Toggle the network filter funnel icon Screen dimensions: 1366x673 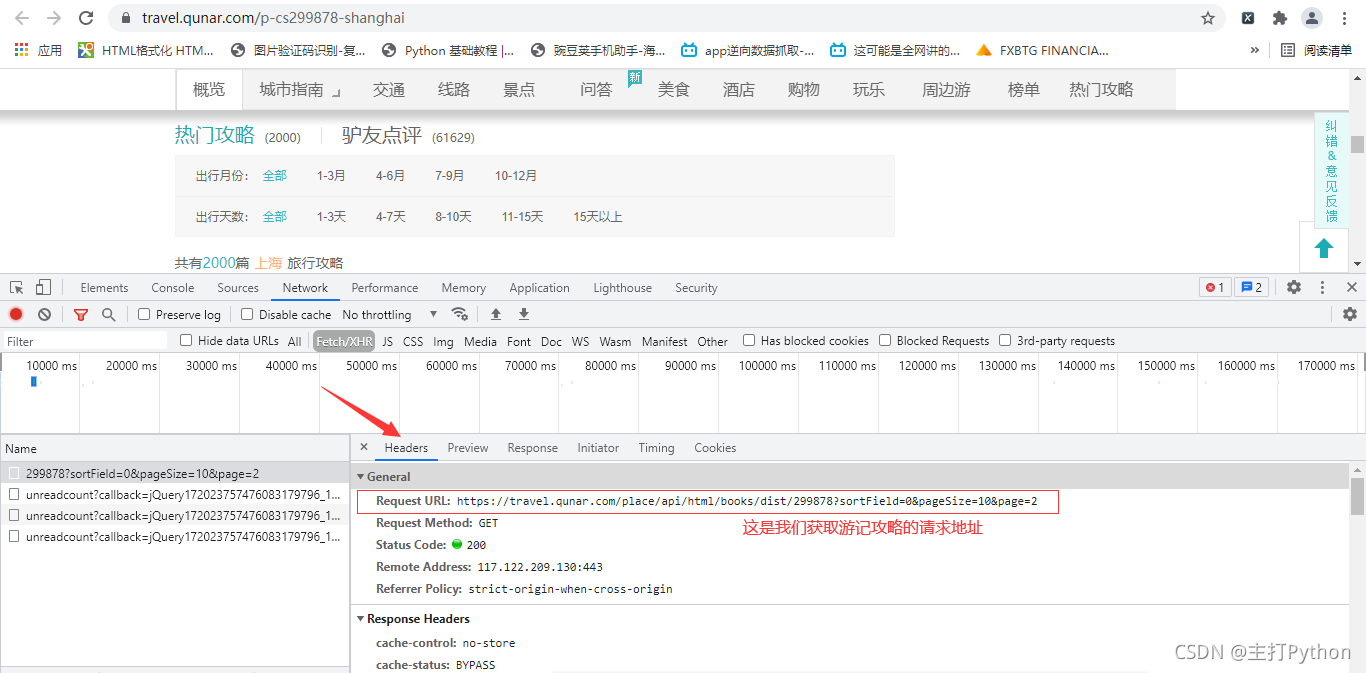click(81, 314)
